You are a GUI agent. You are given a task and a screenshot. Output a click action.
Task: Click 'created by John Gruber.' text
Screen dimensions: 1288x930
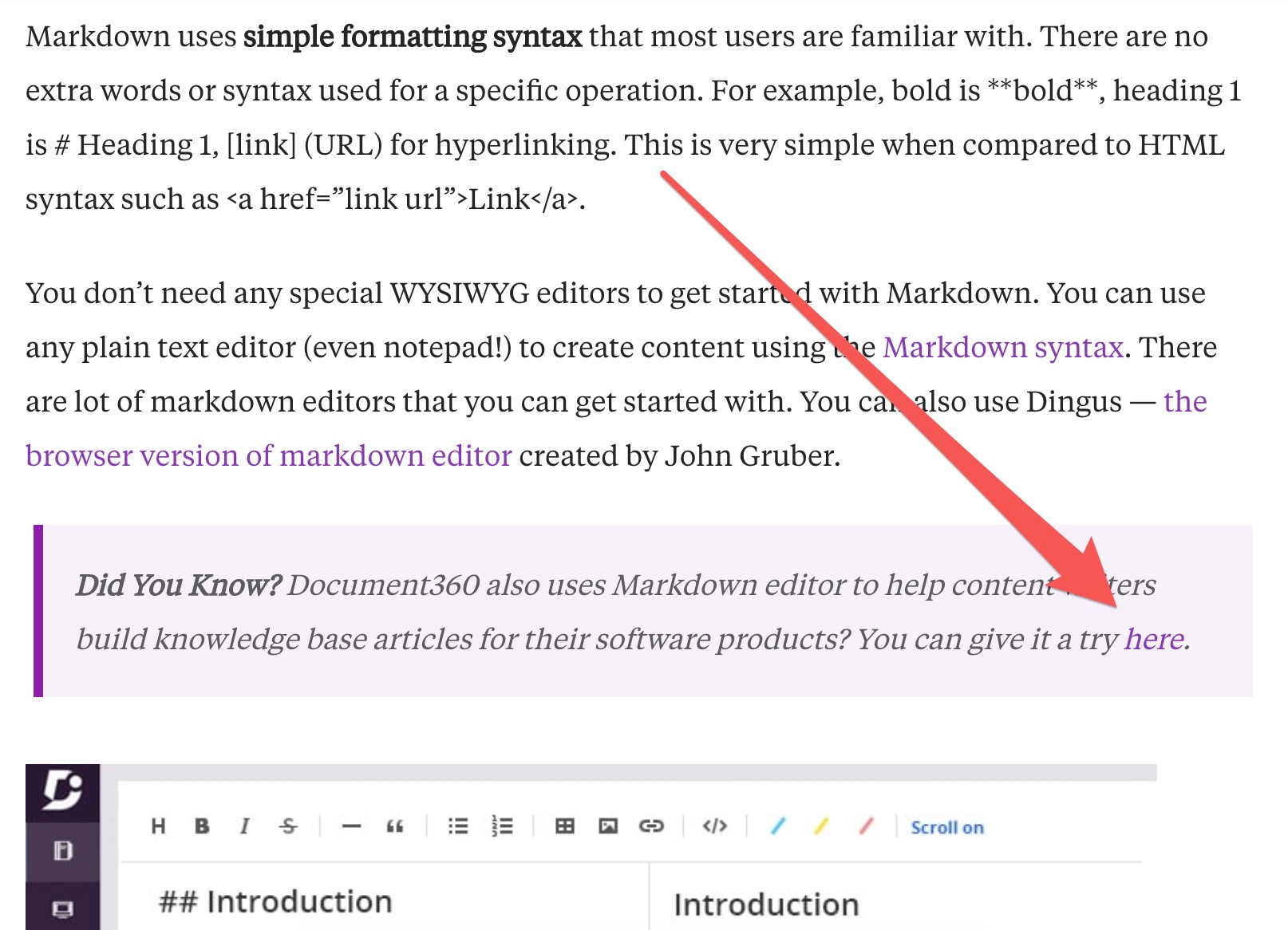click(x=680, y=455)
